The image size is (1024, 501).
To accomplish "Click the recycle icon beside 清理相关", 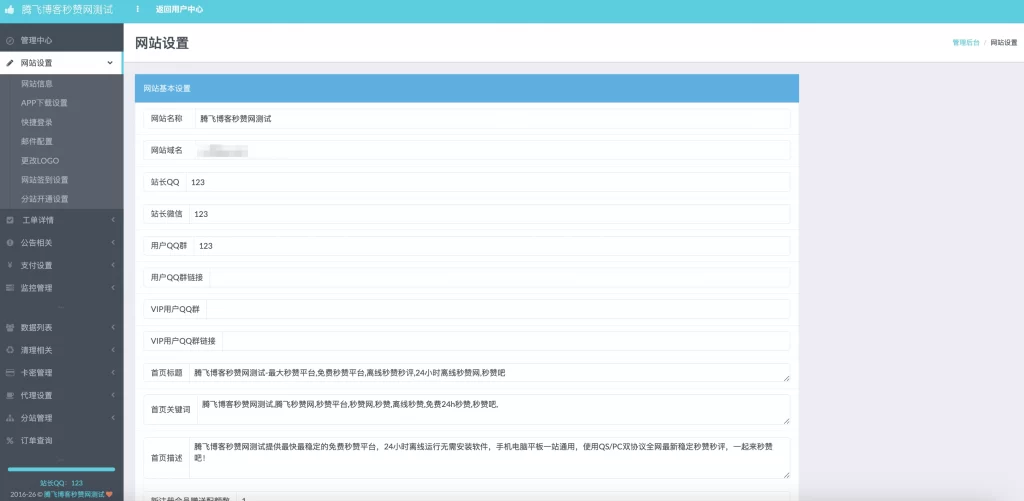I will (10, 350).
